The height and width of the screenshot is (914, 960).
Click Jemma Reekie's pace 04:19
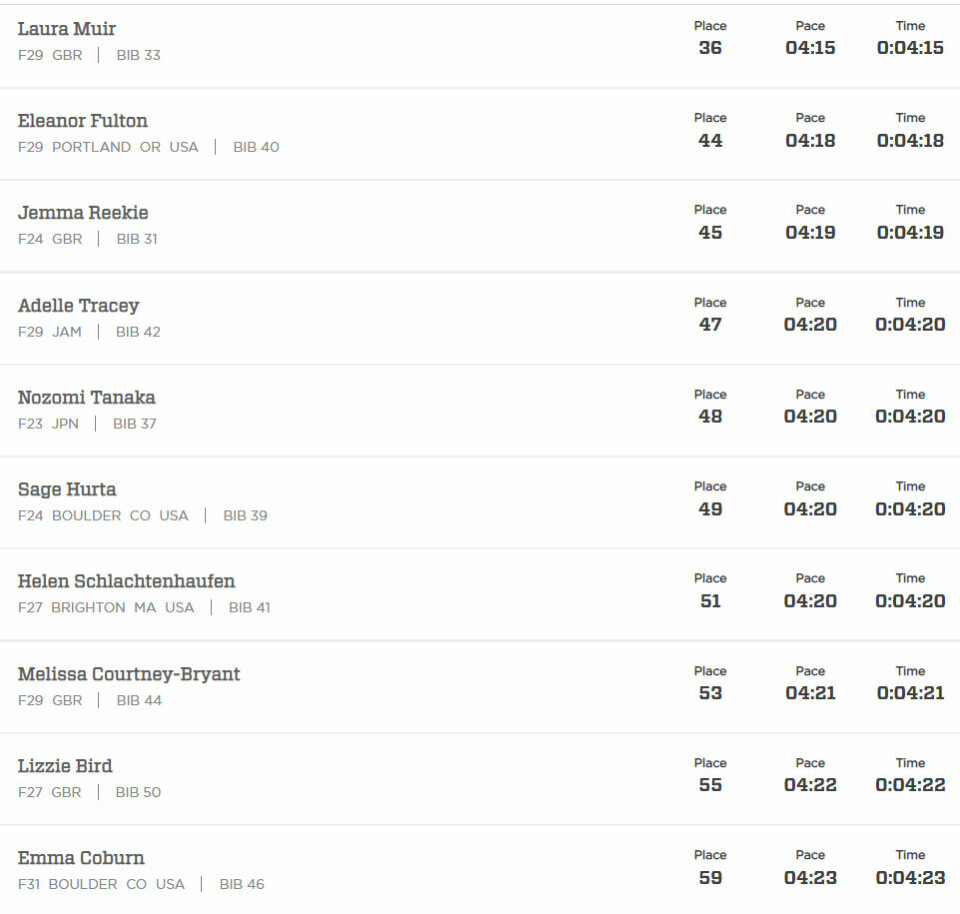(810, 233)
